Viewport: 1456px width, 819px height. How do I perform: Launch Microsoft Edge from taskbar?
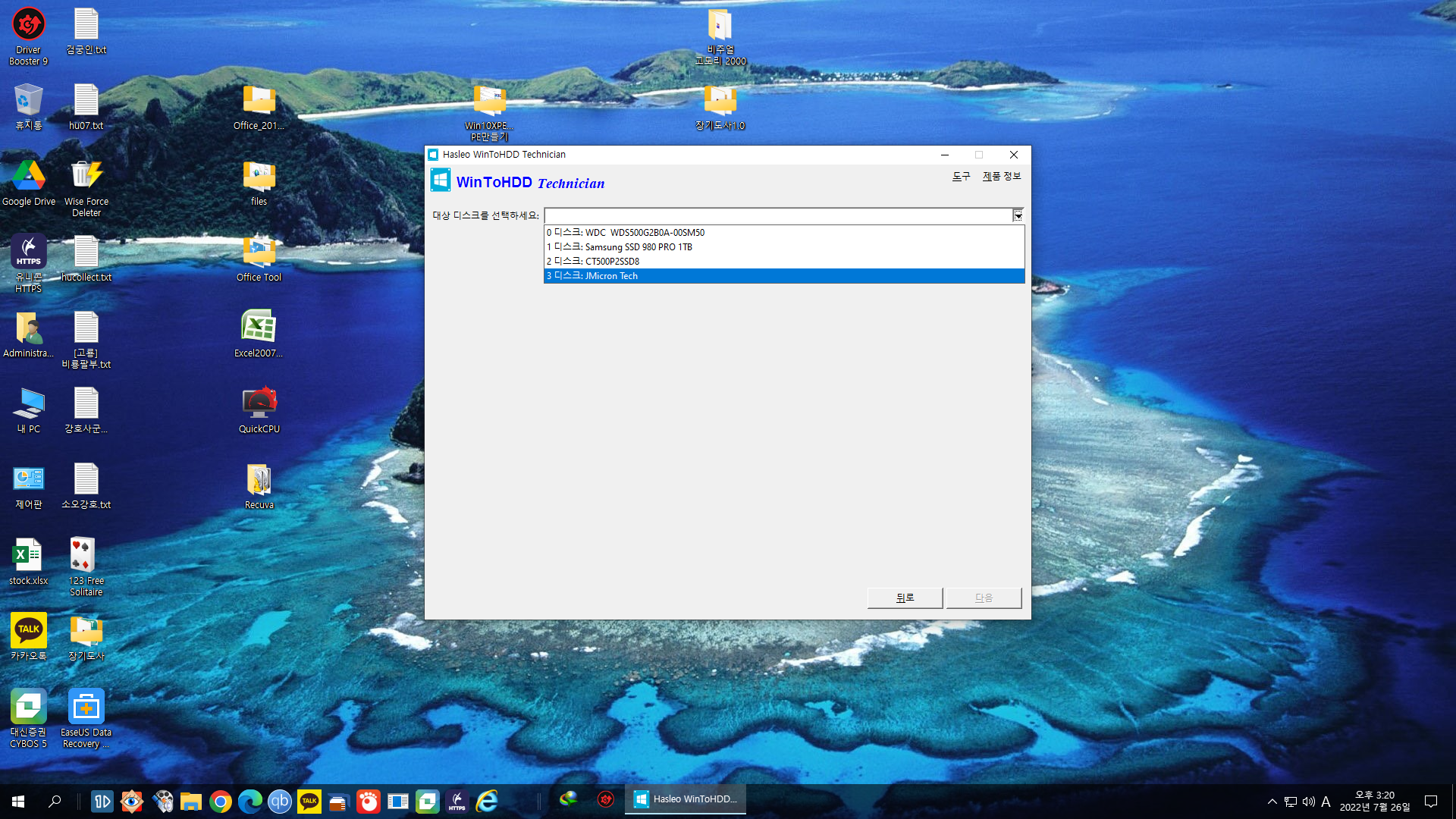pyautogui.click(x=250, y=801)
